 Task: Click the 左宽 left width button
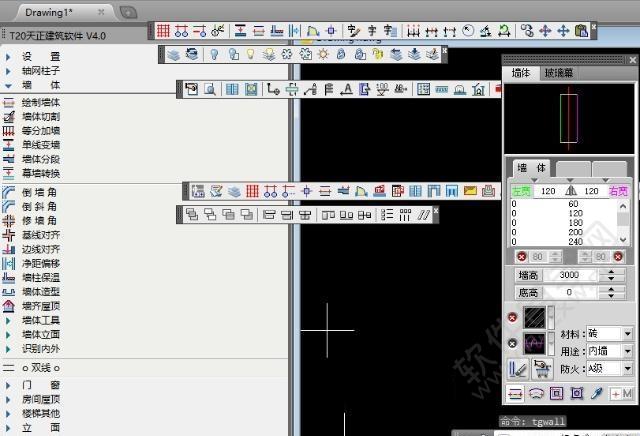[x=521, y=191]
